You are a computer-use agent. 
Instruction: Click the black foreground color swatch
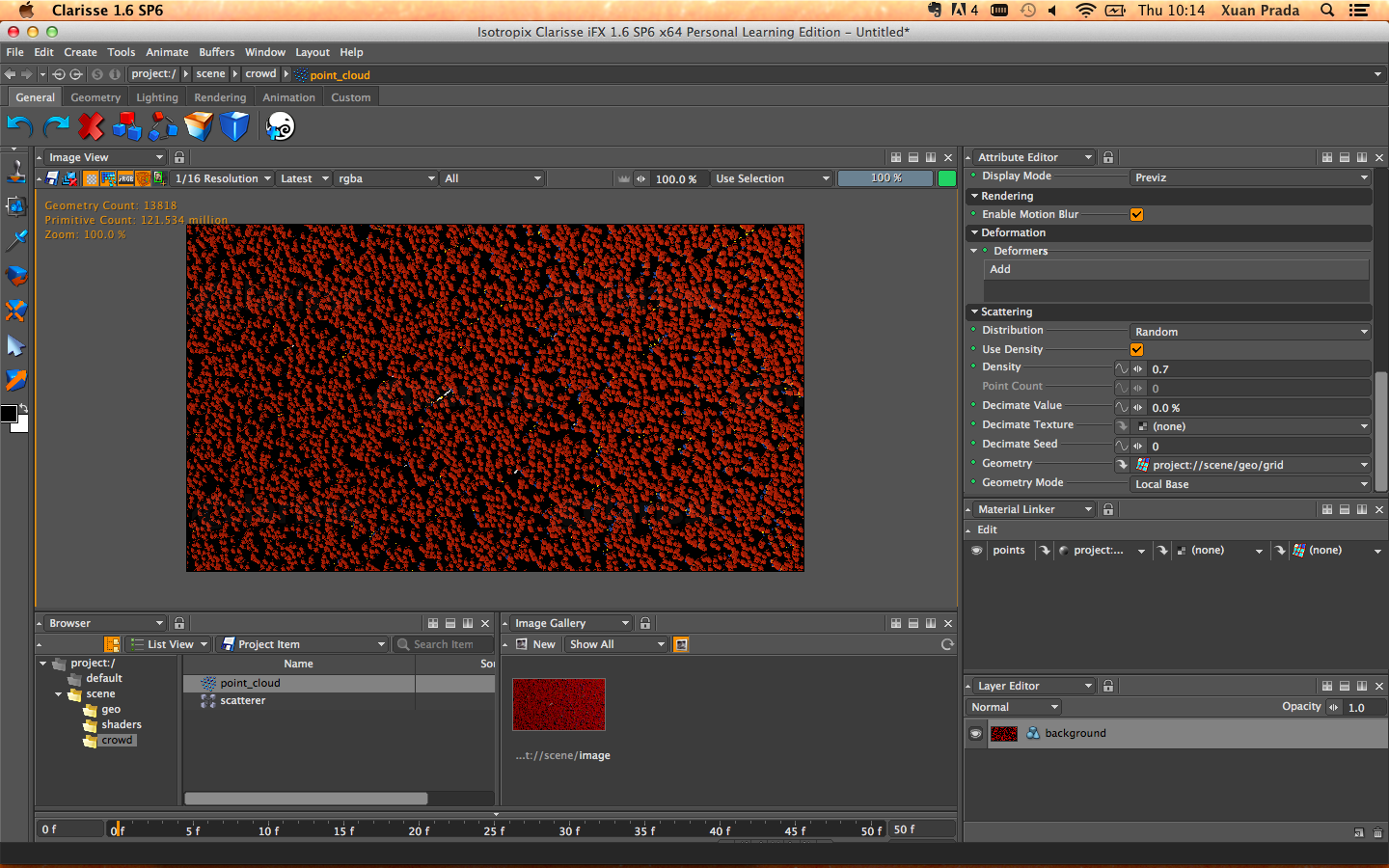[9, 414]
